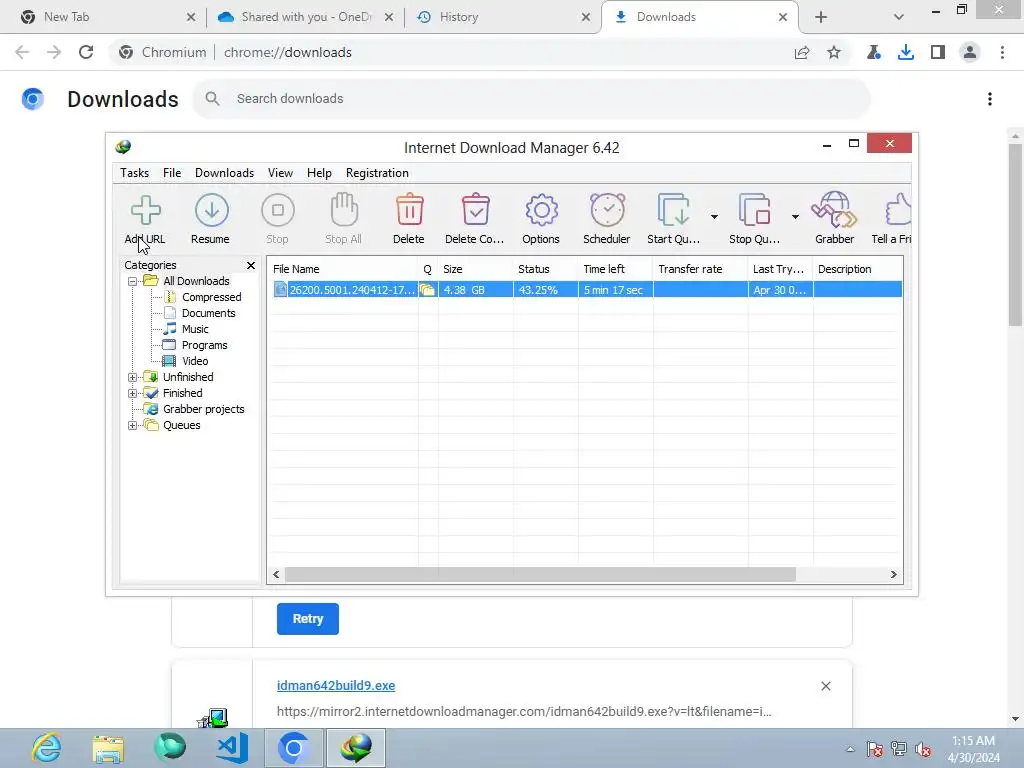
Task: Sort by Description column header
Action: click(857, 269)
